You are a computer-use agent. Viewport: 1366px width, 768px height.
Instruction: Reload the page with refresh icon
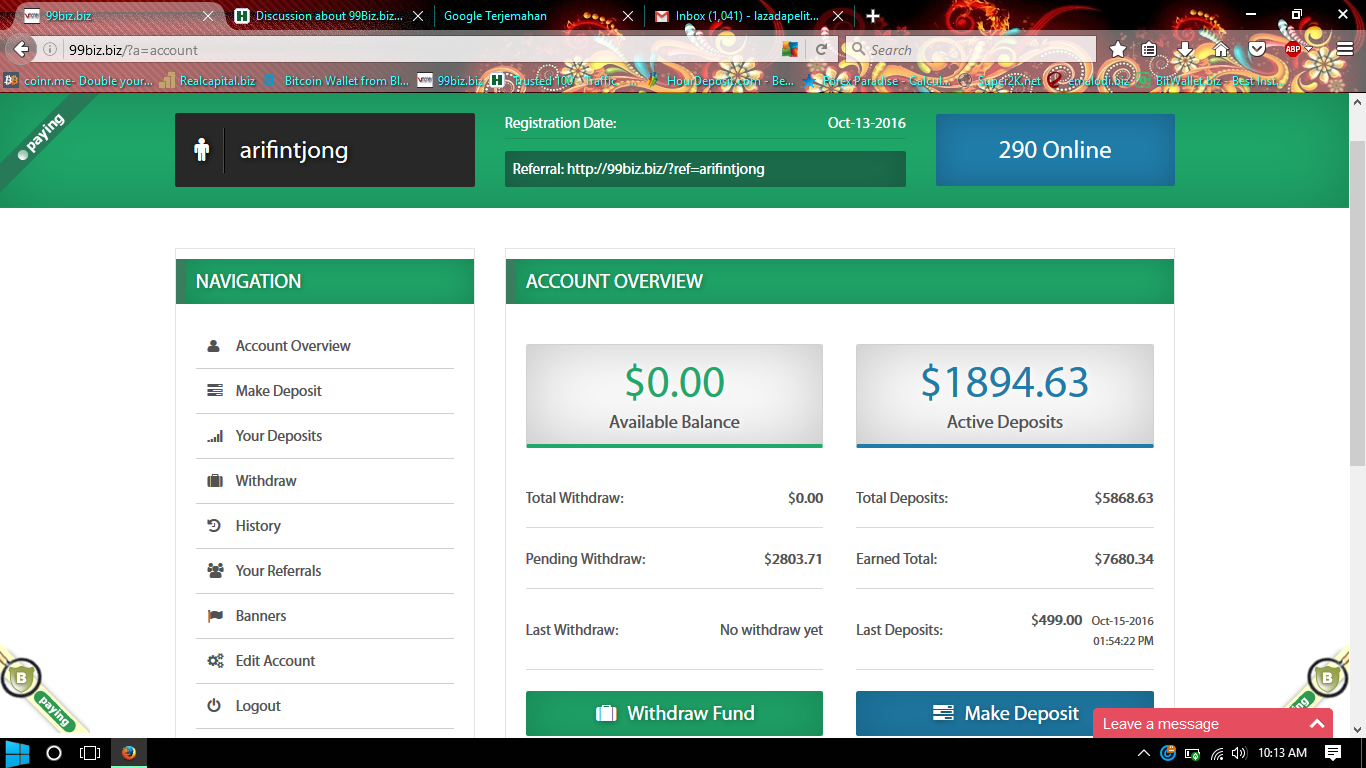(821, 49)
